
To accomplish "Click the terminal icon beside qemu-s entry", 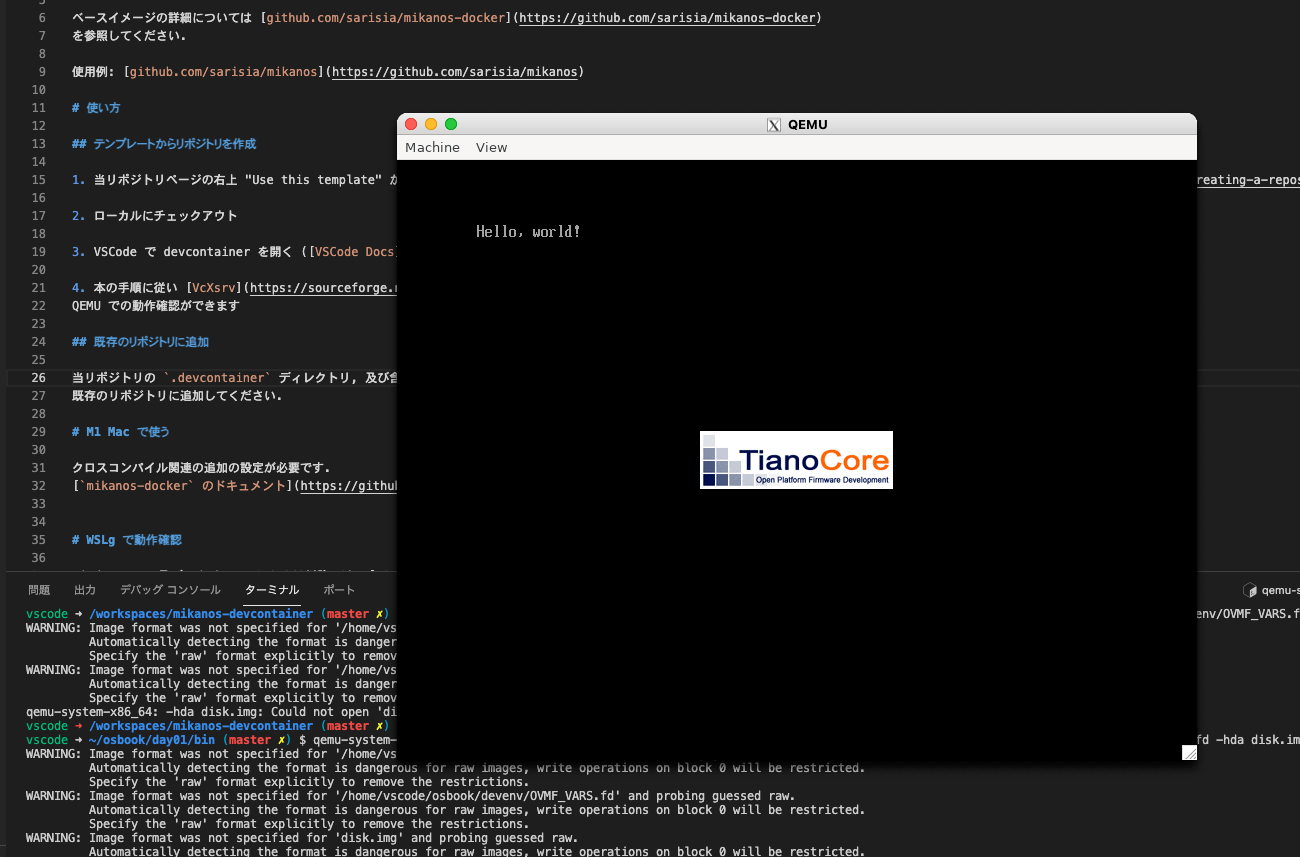I will pos(1249,590).
